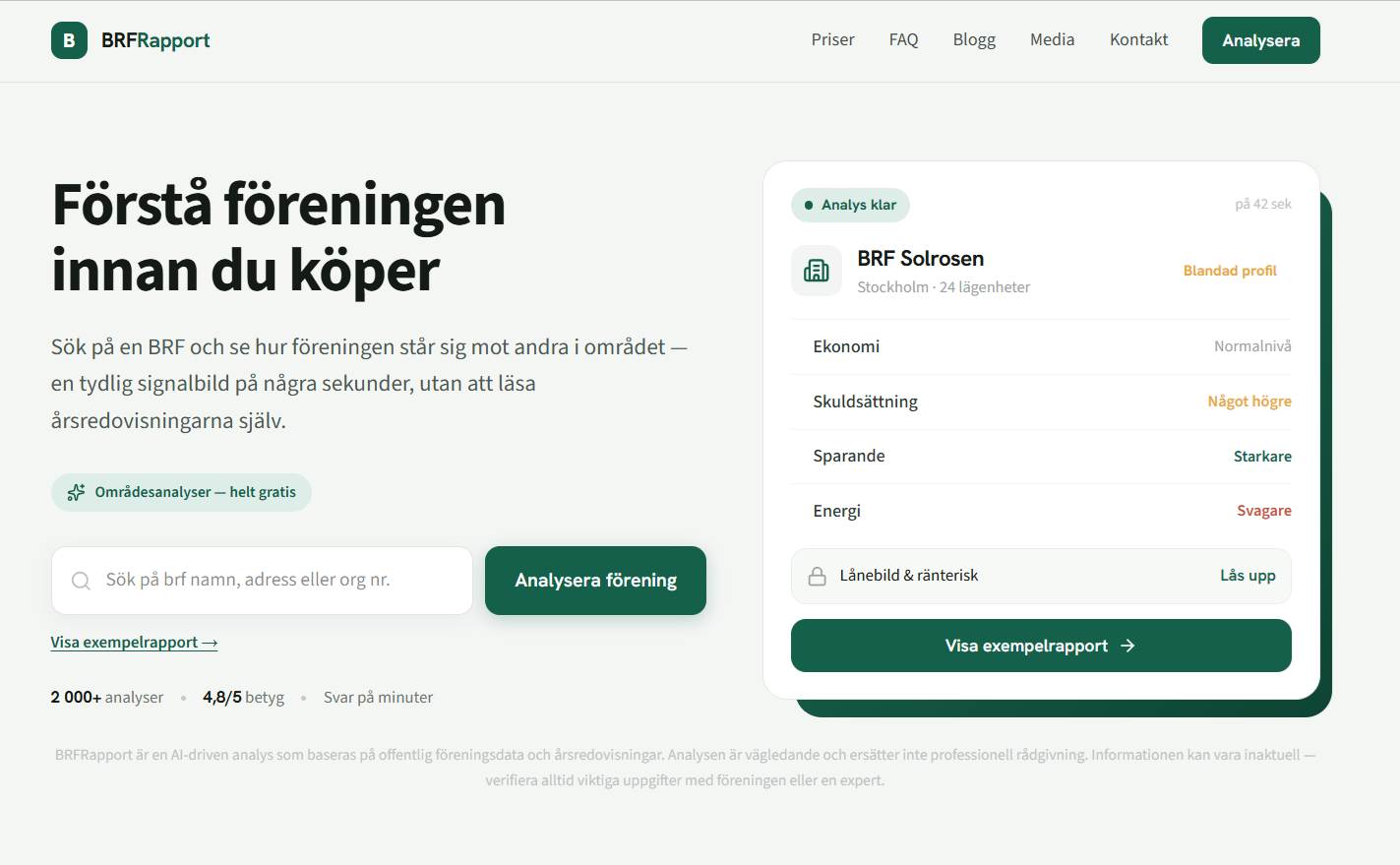Click the Energi row marked Svagare
The width and height of the screenshot is (1400, 865).
1041,511
